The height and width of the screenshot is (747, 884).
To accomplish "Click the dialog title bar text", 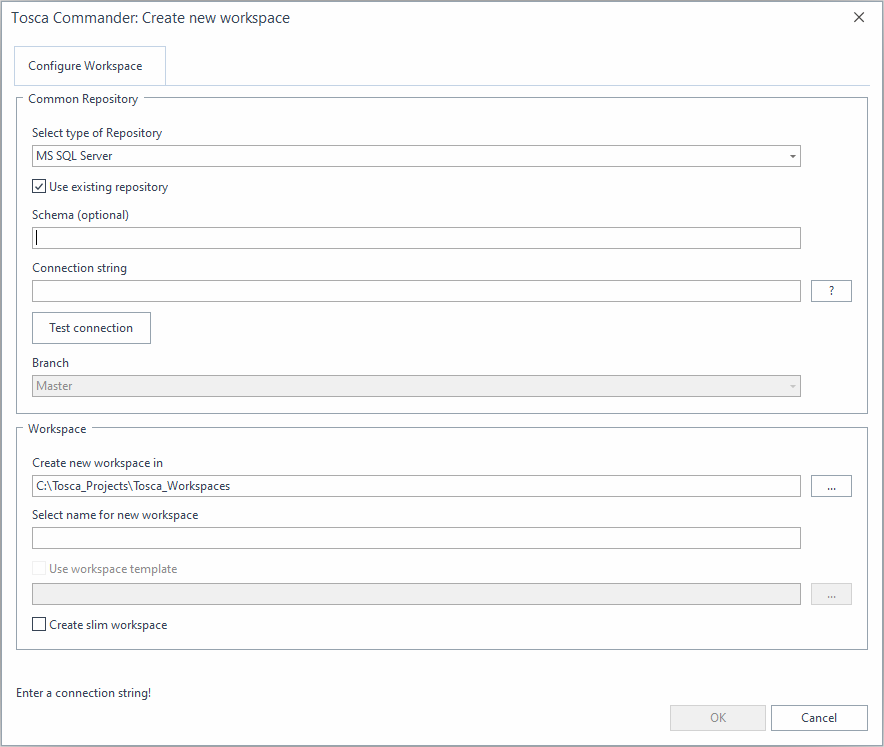I will 151,18.
